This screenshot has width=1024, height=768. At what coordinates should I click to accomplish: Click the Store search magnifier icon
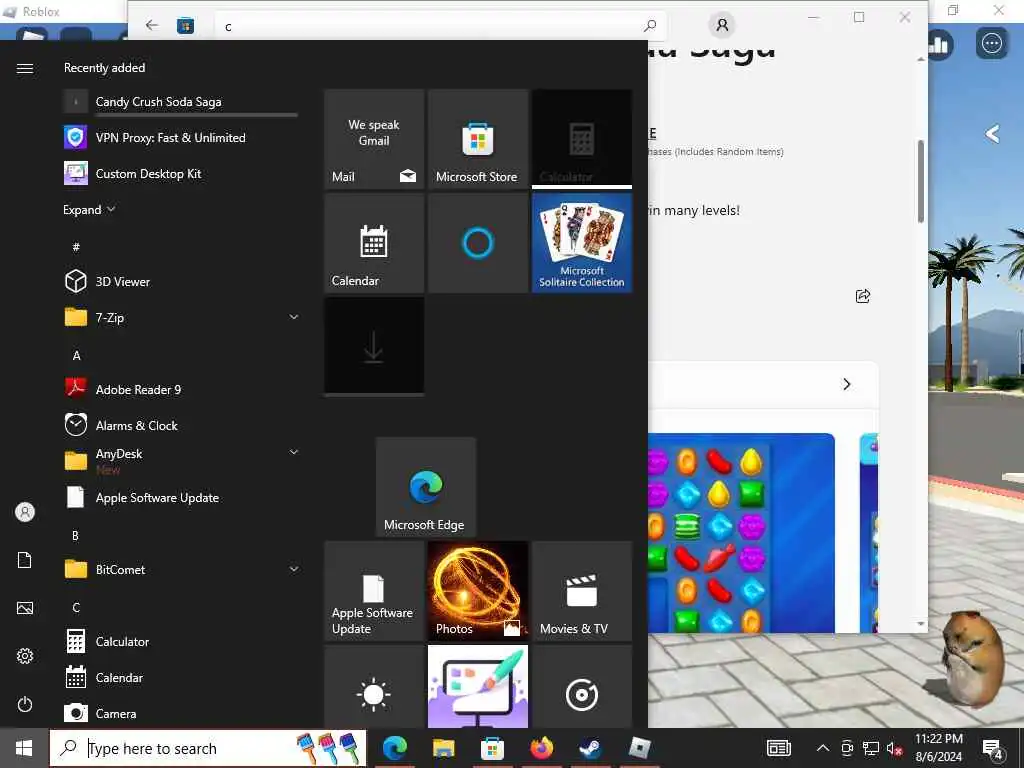[650, 26]
